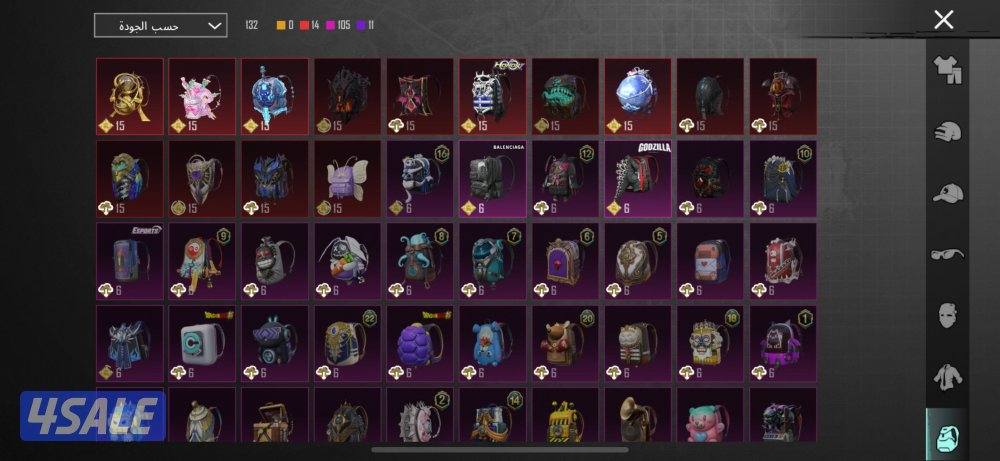The height and width of the screenshot is (461, 1000).
Task: Open the sort by quality dropdown
Action: [160, 26]
